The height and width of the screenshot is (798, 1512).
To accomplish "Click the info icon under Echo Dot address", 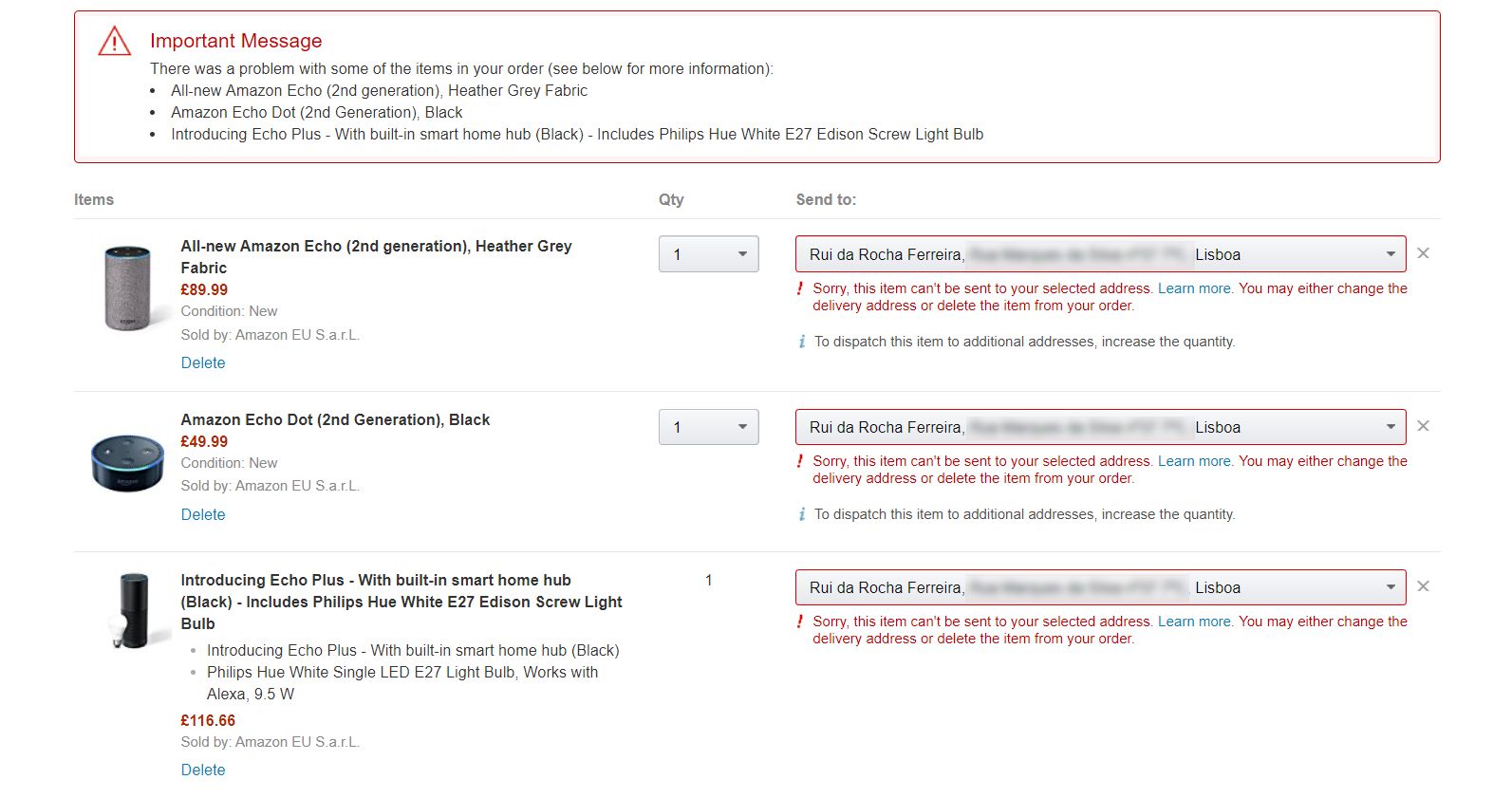I will (802, 514).
